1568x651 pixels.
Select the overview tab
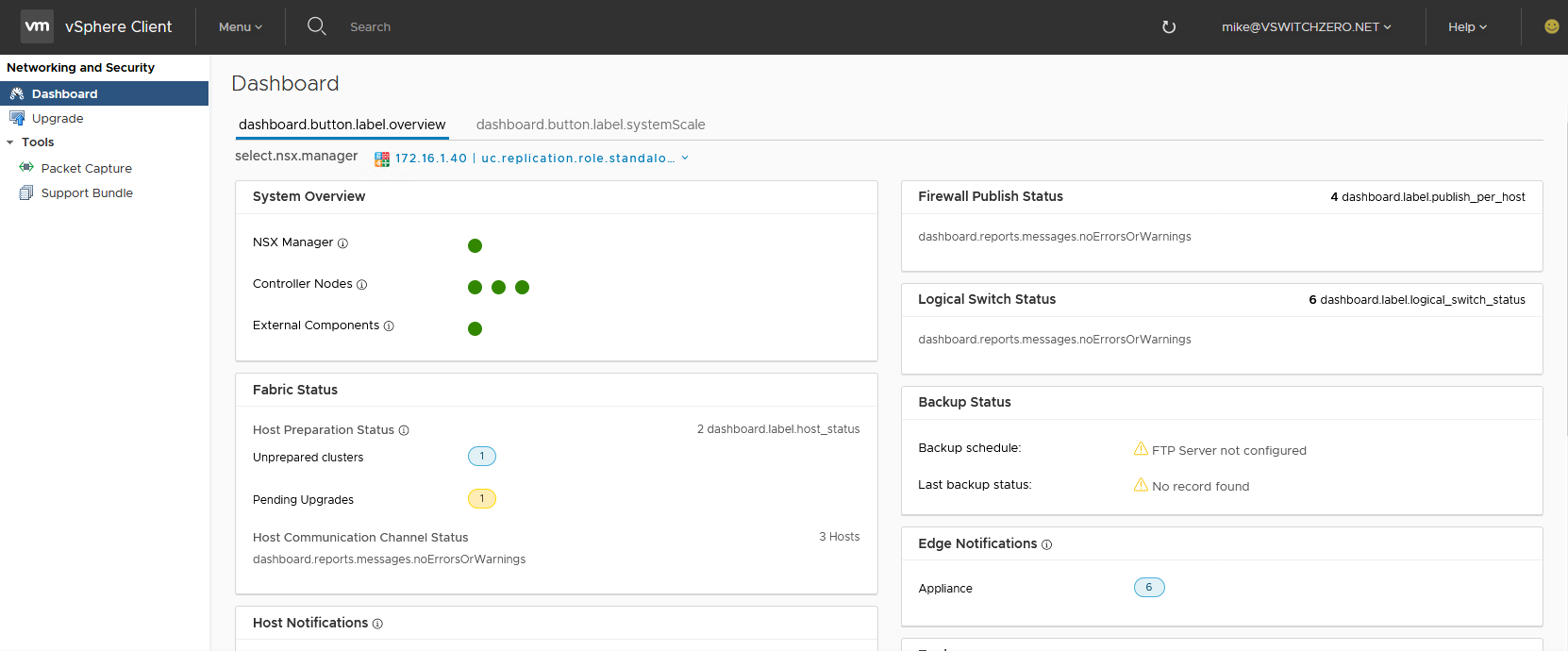pos(342,125)
